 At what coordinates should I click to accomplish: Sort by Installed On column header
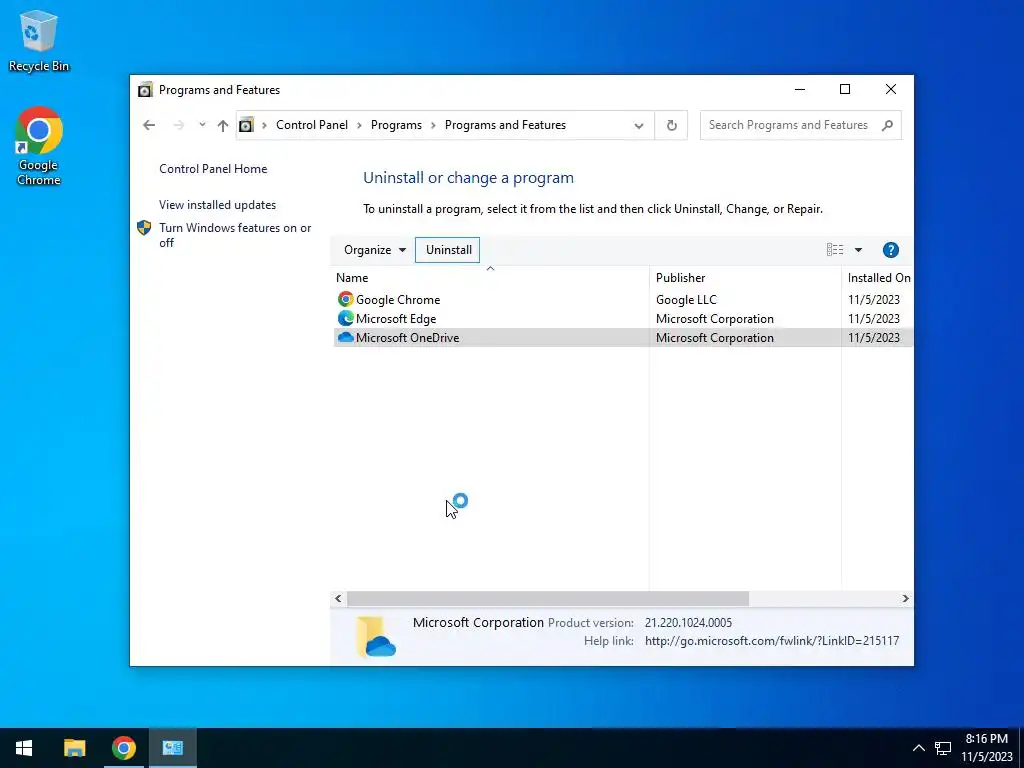point(878,278)
